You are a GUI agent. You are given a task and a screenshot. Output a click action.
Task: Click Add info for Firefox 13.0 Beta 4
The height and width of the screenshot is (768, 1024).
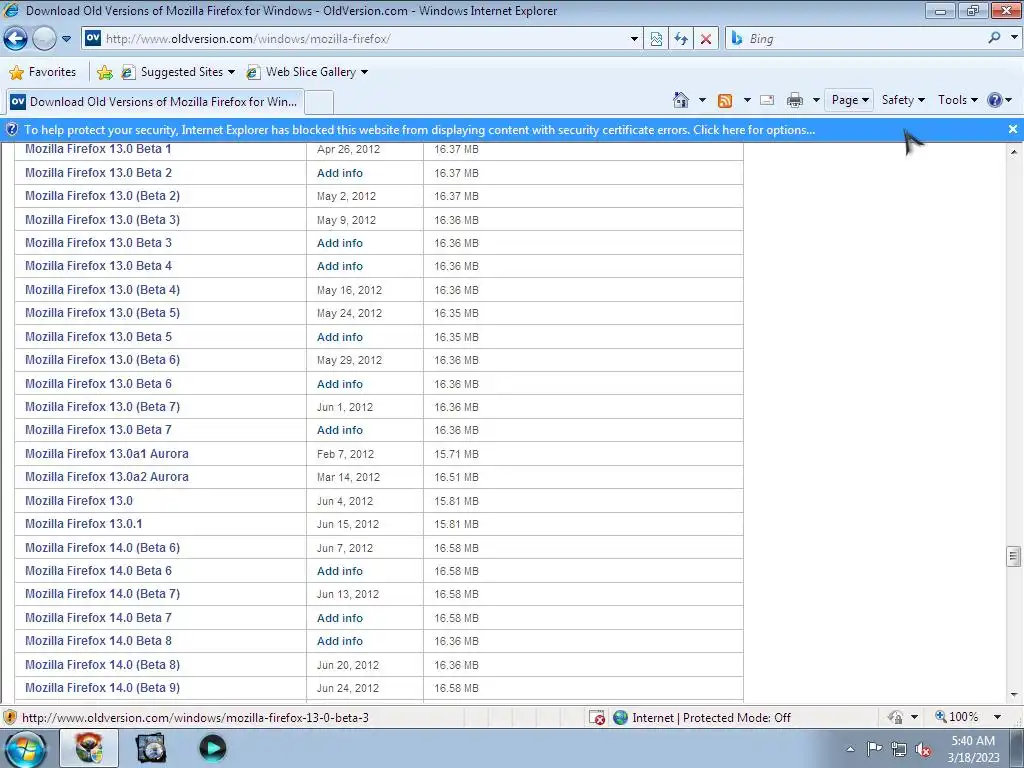tap(340, 266)
